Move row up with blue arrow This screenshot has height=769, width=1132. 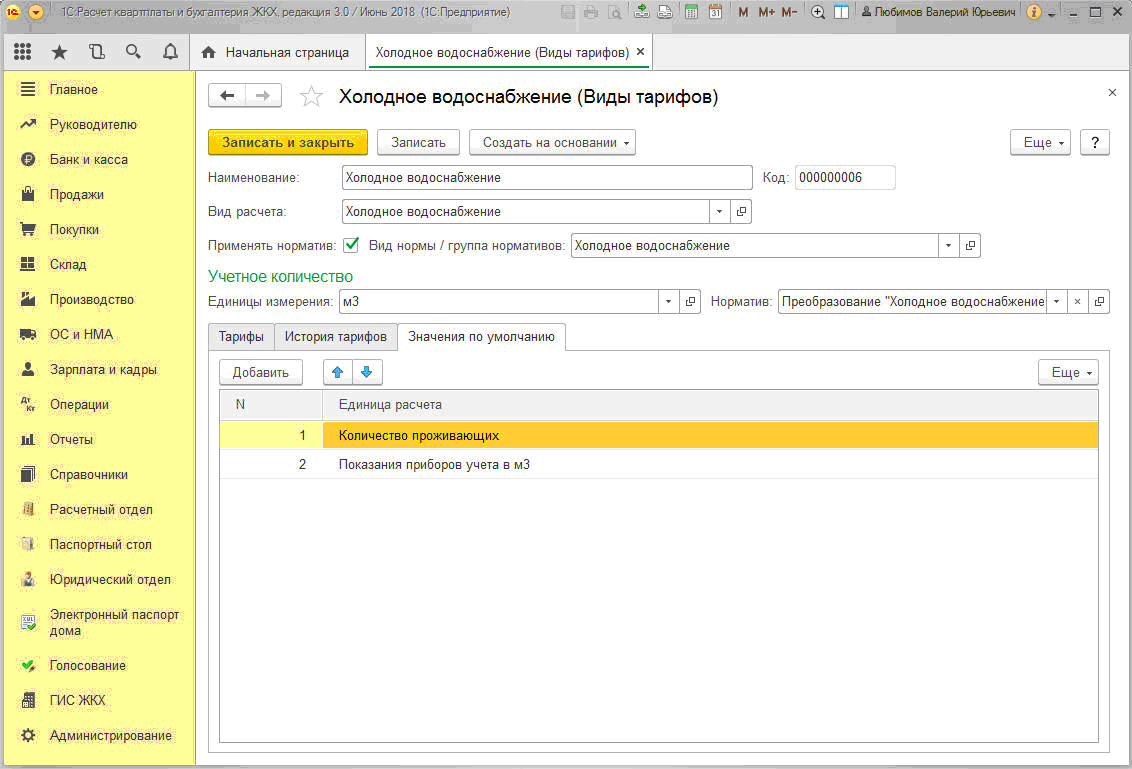coord(337,372)
